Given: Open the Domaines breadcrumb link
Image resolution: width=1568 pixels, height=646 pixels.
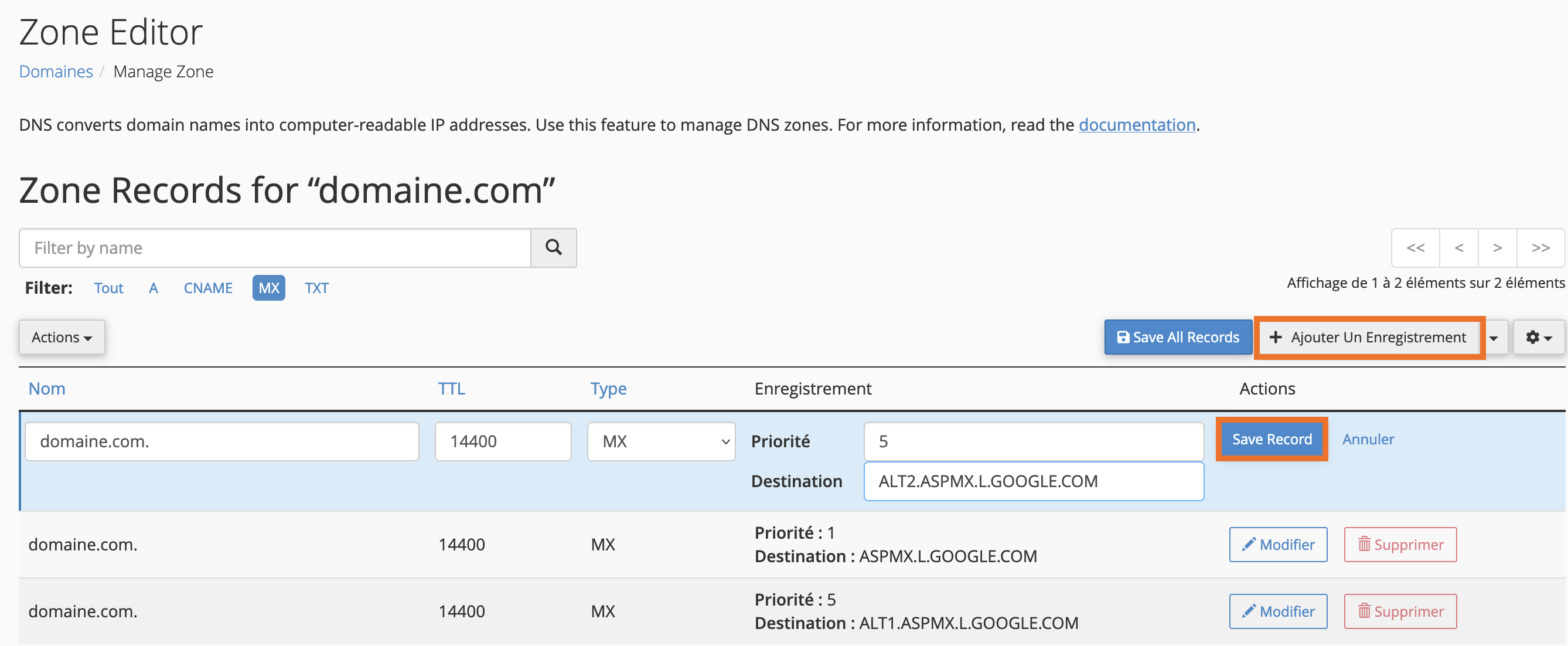Looking at the screenshot, I should (x=56, y=72).
